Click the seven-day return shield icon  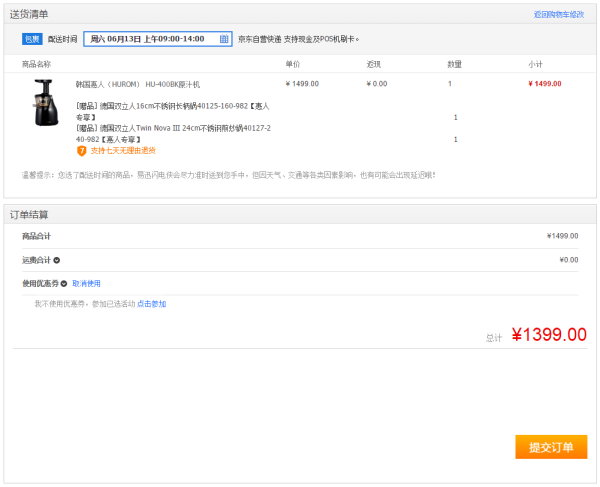81,151
